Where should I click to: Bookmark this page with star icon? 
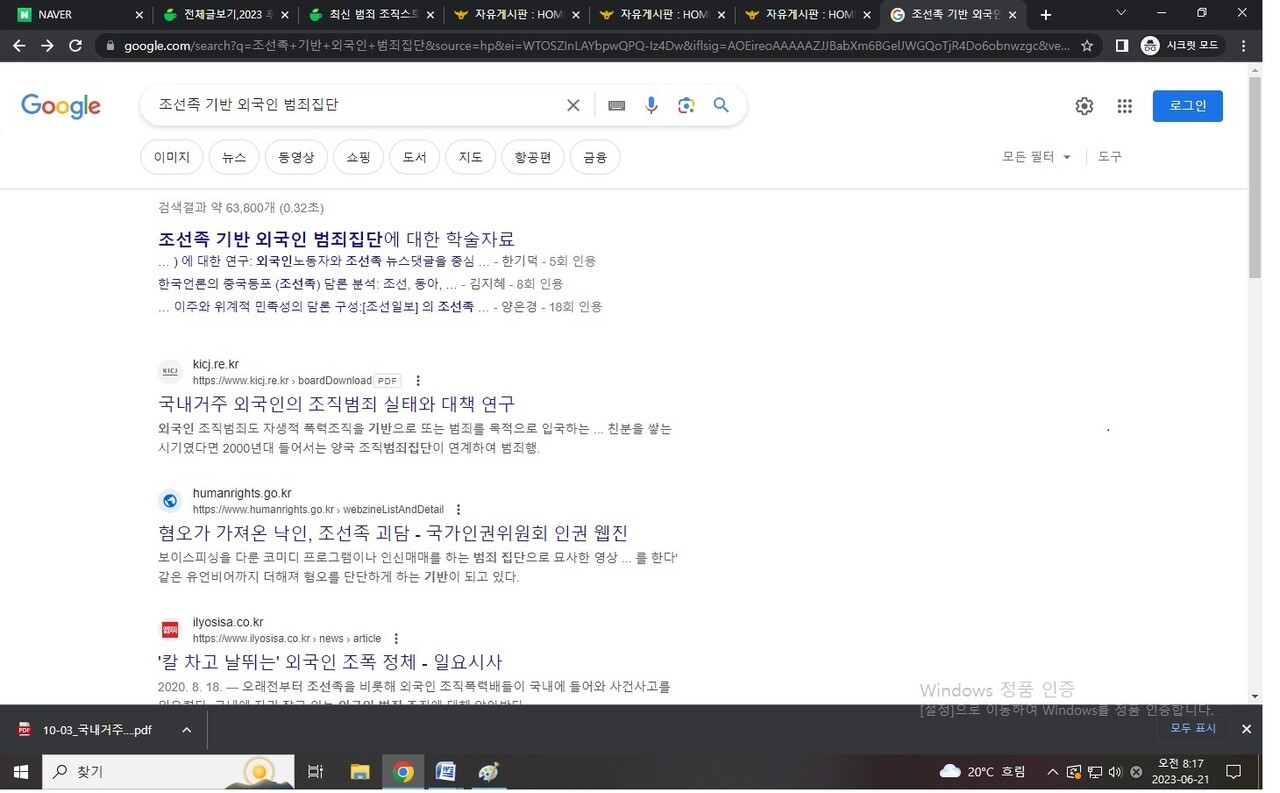point(1087,46)
